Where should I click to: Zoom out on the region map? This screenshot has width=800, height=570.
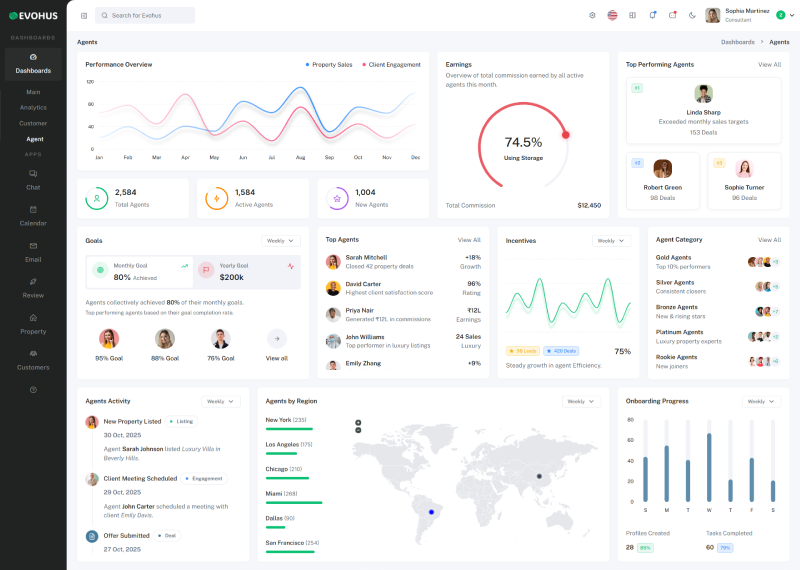tap(358, 430)
